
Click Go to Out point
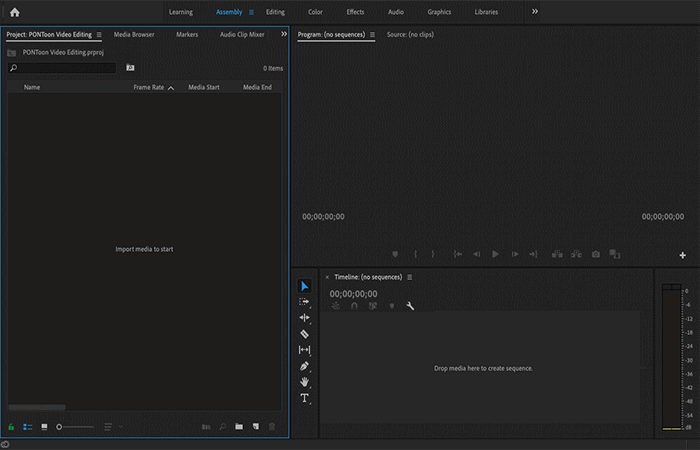(533, 254)
